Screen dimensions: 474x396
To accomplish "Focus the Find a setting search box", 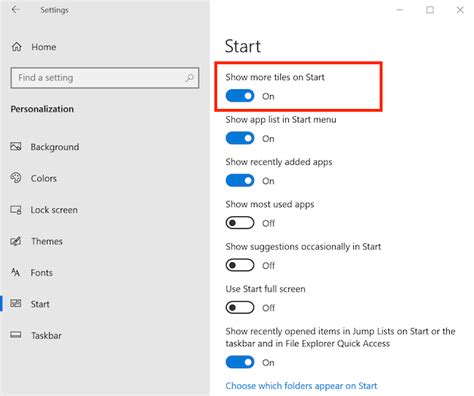I will [105, 78].
